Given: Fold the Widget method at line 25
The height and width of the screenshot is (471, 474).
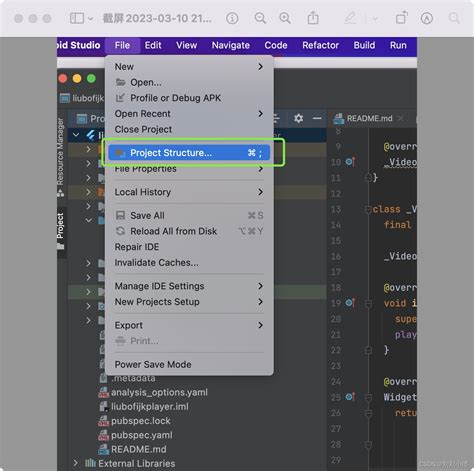Looking at the screenshot, I should pos(368,397).
